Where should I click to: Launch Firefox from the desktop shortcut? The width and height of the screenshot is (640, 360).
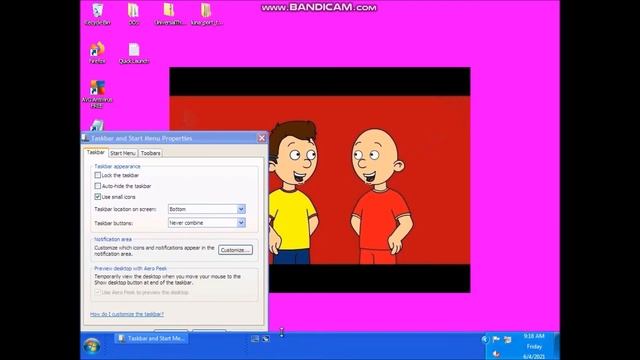[x=97, y=53]
